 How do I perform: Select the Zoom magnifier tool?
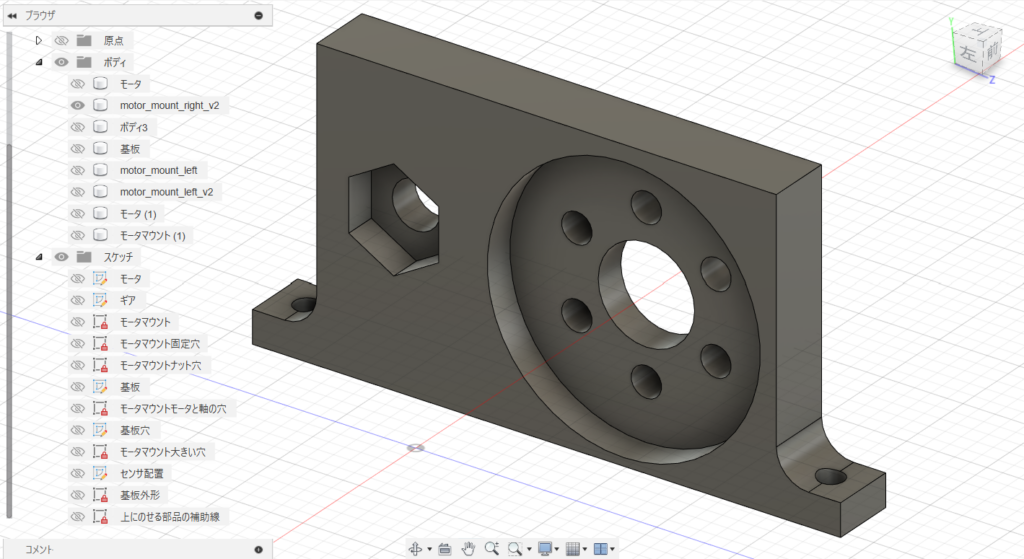[x=492, y=549]
